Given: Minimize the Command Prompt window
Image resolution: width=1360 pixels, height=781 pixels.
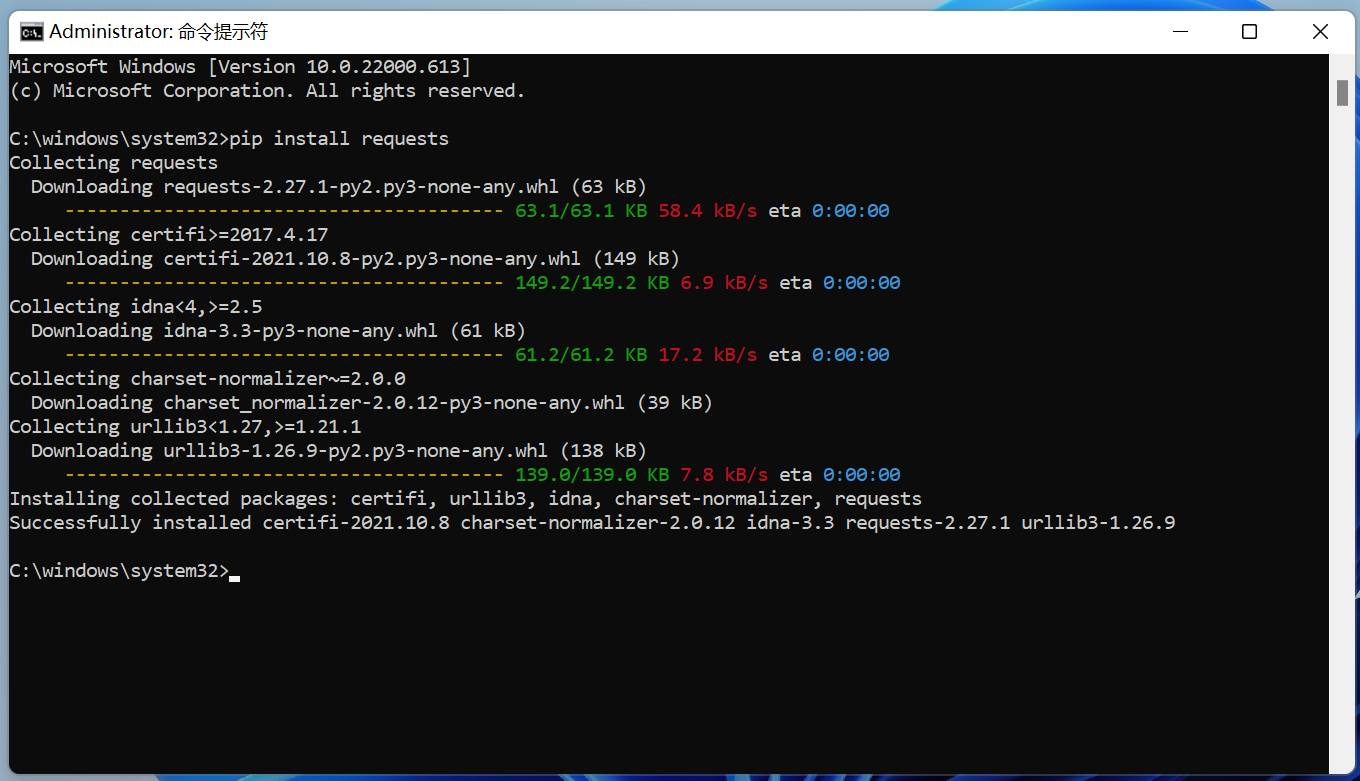Looking at the screenshot, I should 1180,31.
